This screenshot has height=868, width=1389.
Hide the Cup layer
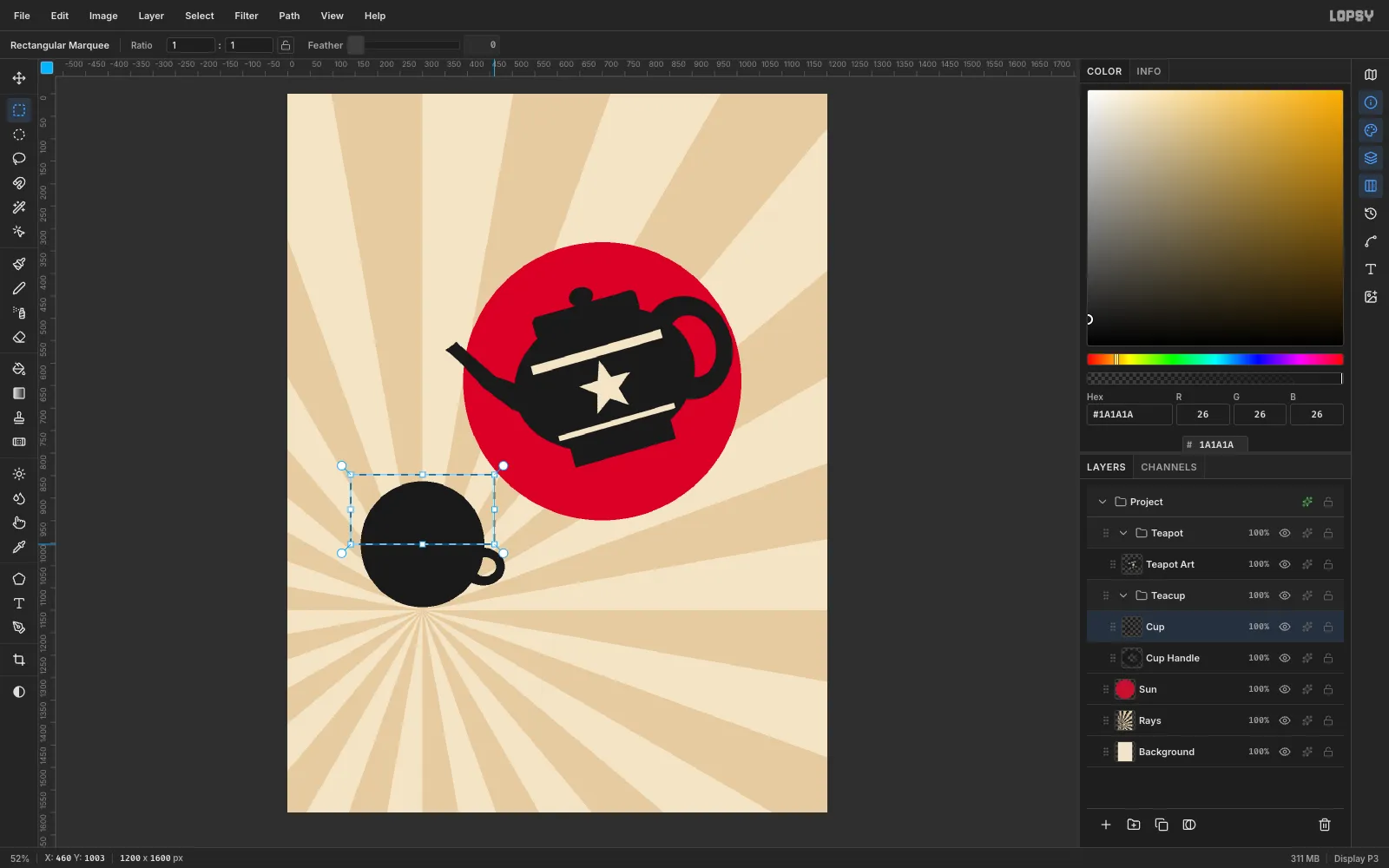coord(1285,627)
